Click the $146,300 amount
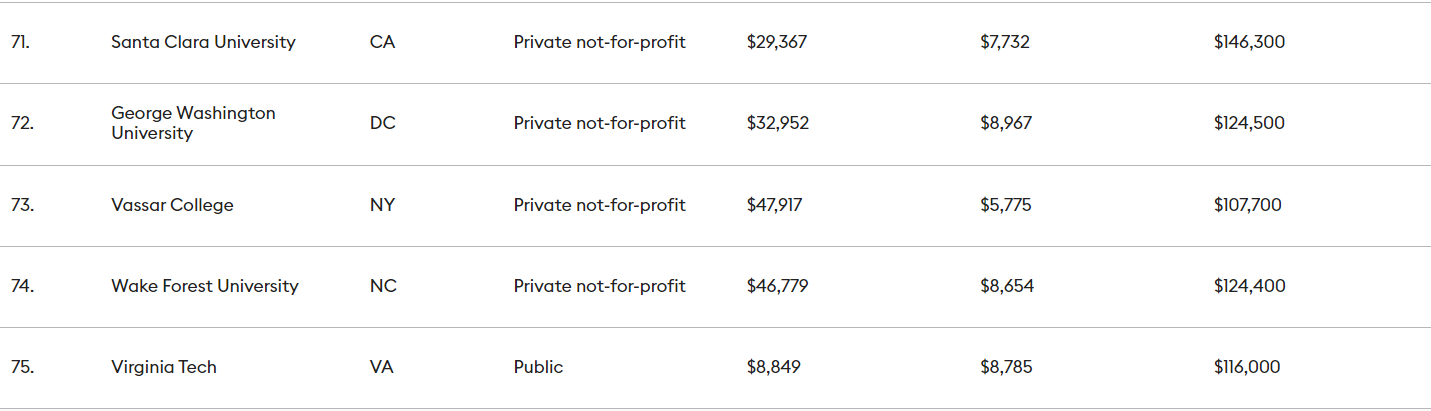 [x=1249, y=42]
